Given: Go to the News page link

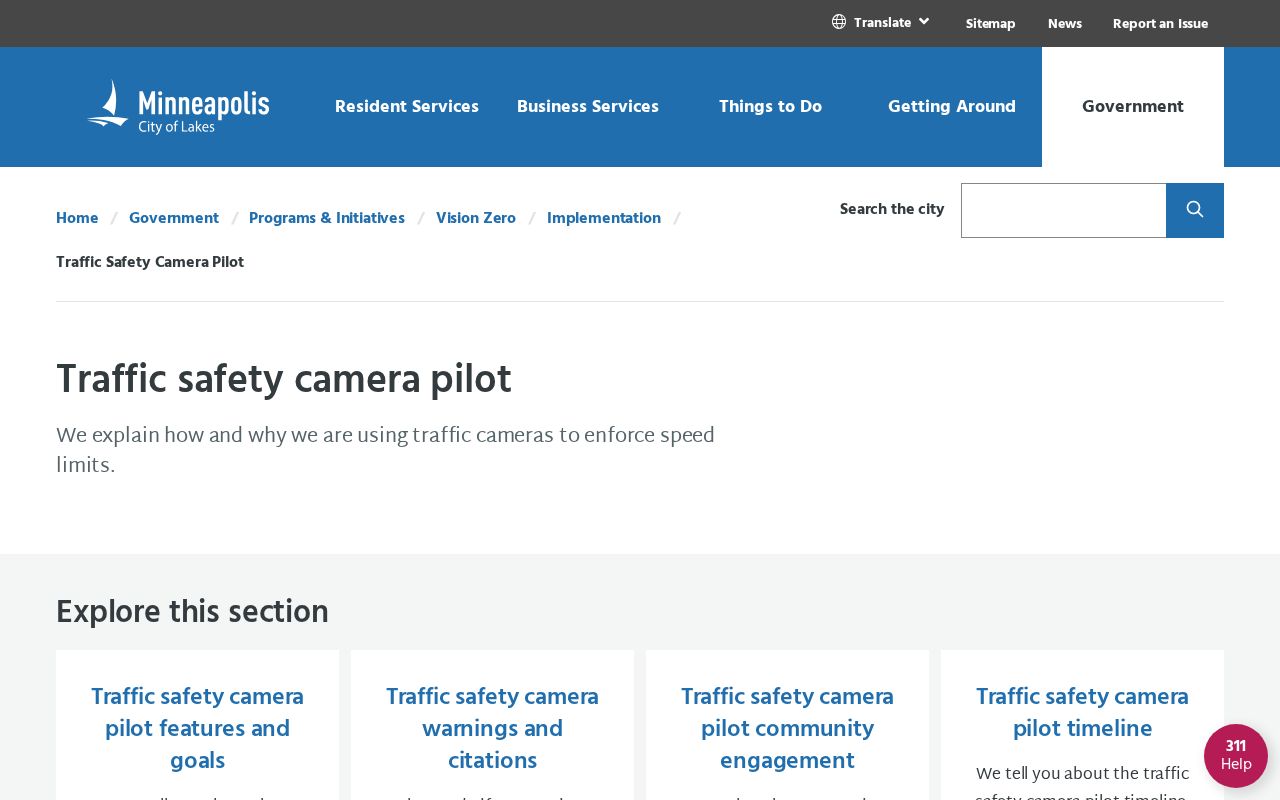Looking at the screenshot, I should click(x=1065, y=23).
